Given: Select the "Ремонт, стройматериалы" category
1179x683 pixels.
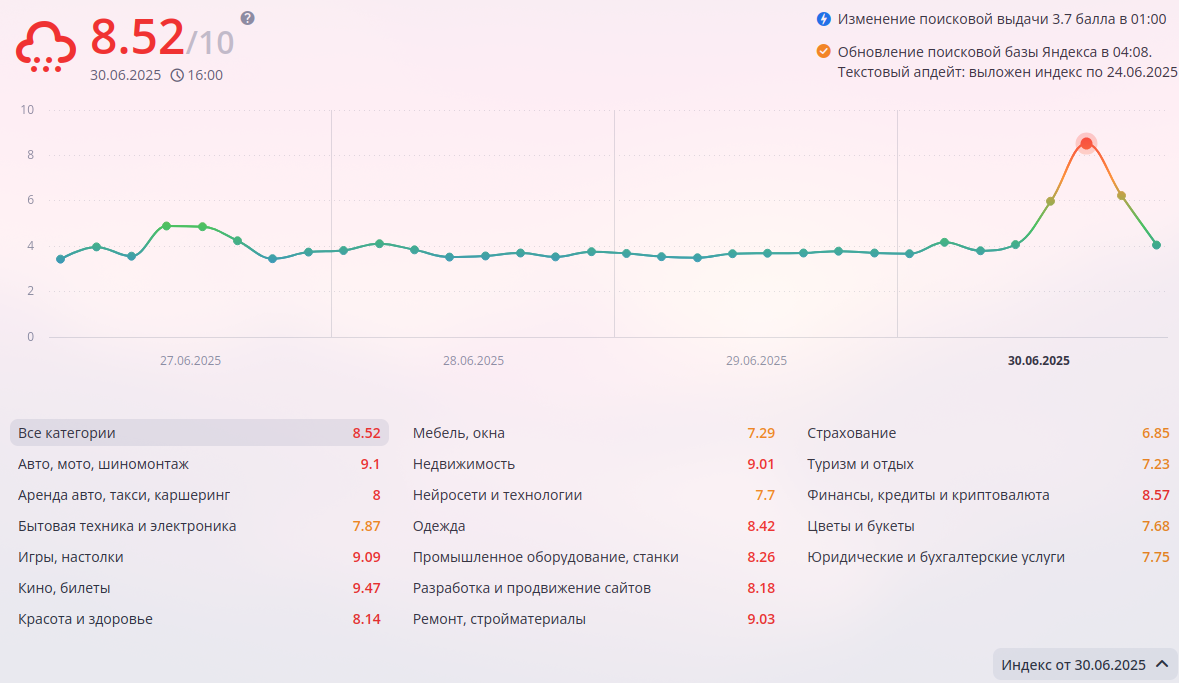Looking at the screenshot, I should click(x=499, y=619).
